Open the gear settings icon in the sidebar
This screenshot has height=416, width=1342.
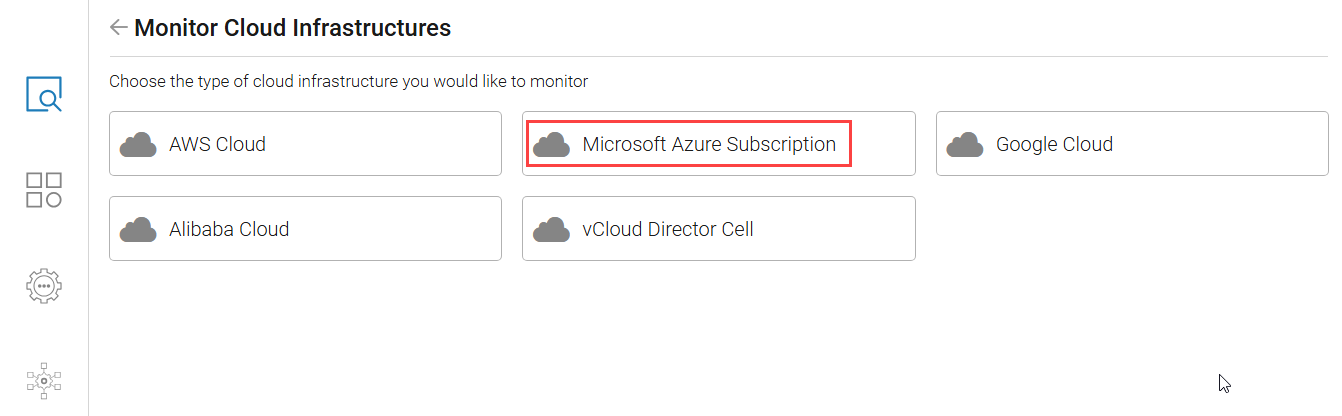click(44, 285)
